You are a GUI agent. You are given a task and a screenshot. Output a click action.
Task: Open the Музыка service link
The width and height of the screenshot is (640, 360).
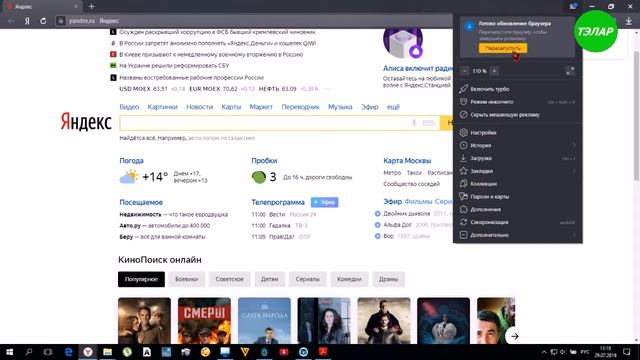point(340,107)
